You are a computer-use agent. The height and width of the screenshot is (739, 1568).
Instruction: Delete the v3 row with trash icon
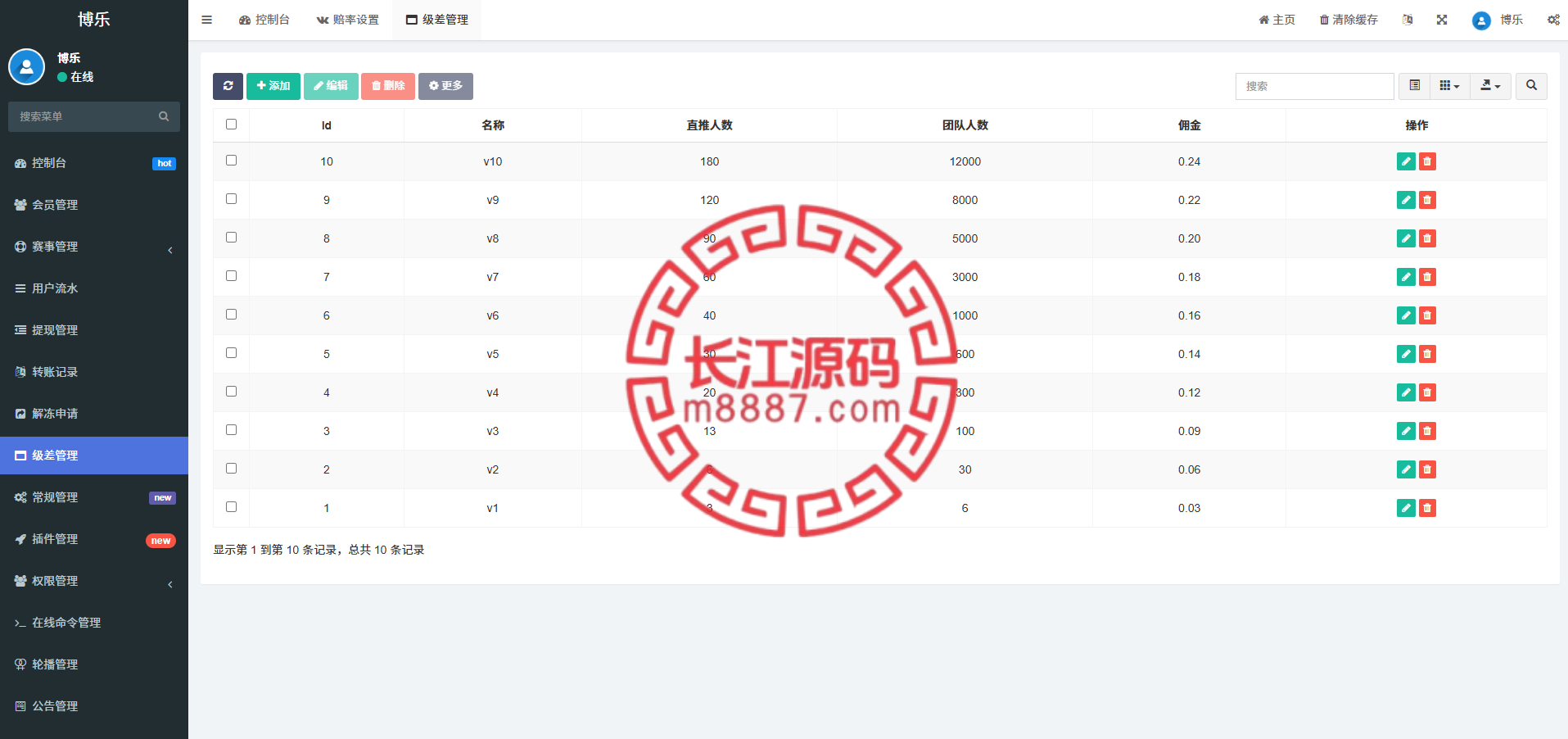coord(1427,431)
